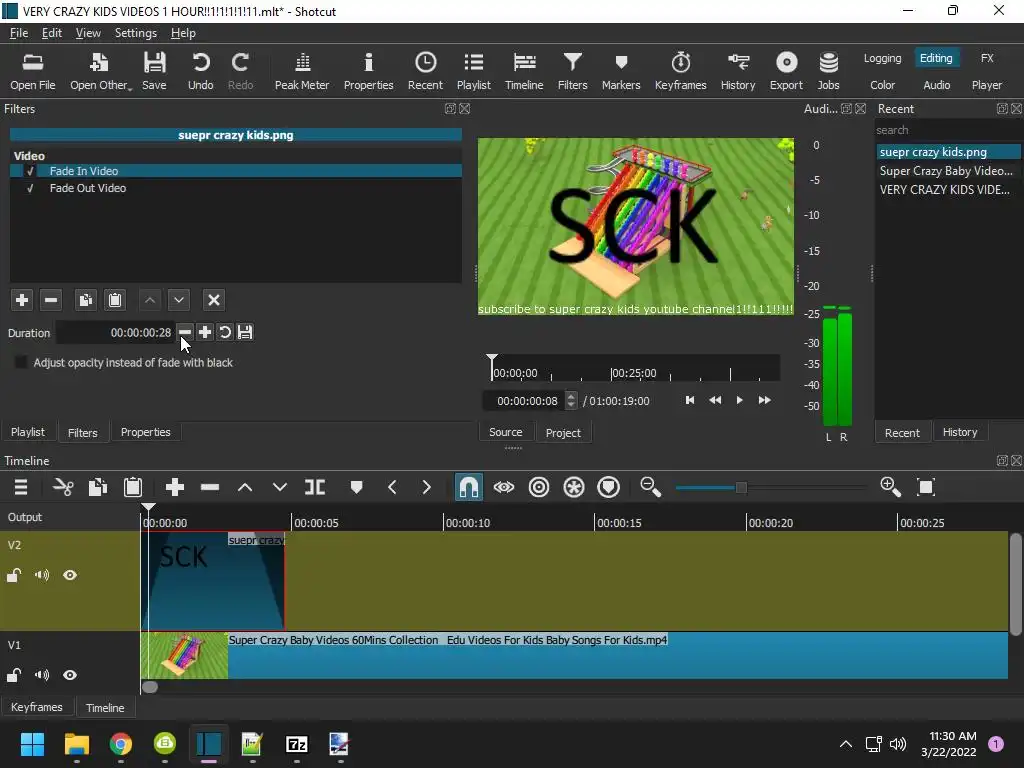Open the Playlist panel from the toolbar
Screen dimensions: 1024x768
[473, 71]
